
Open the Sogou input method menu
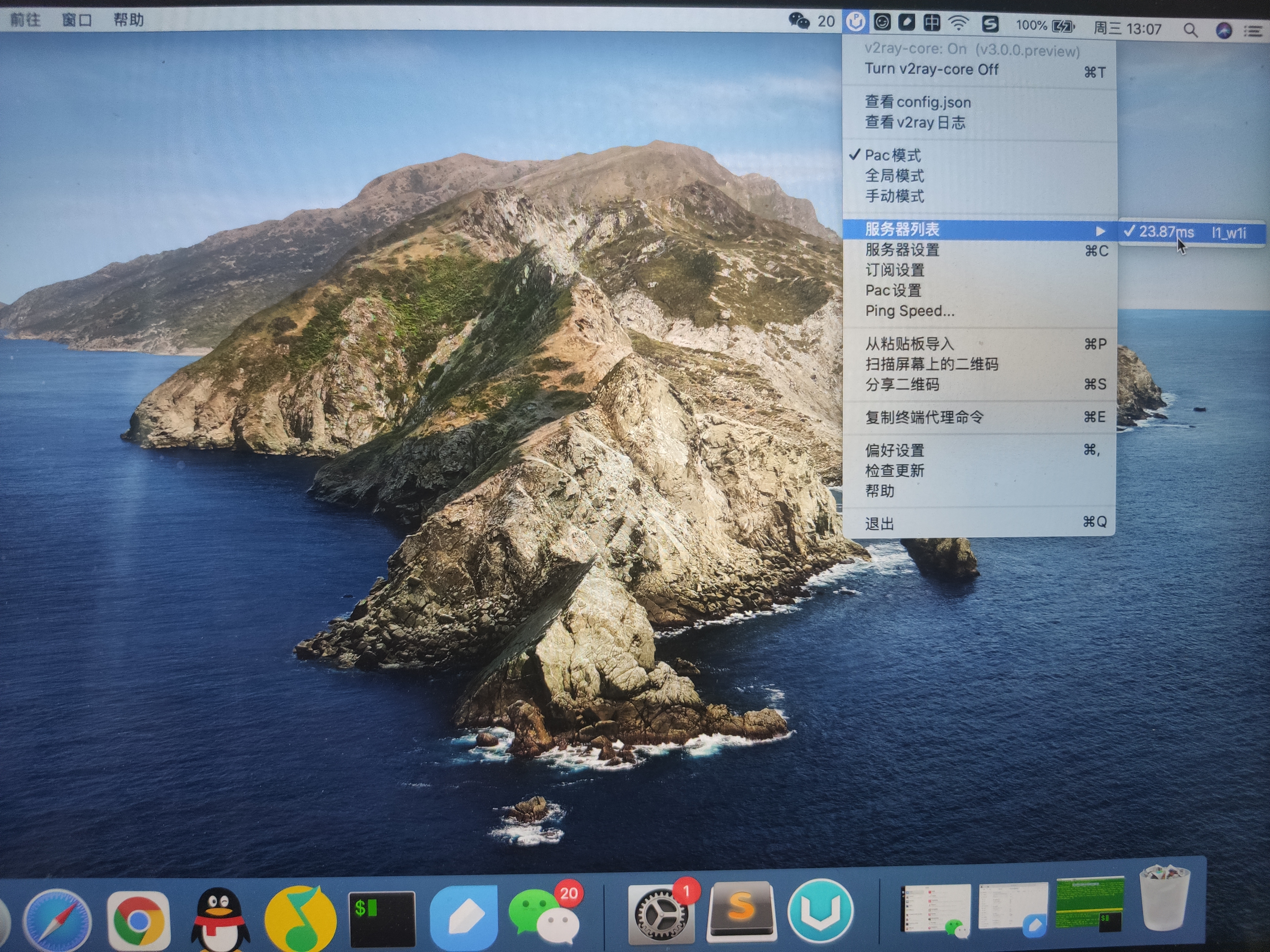click(990, 24)
